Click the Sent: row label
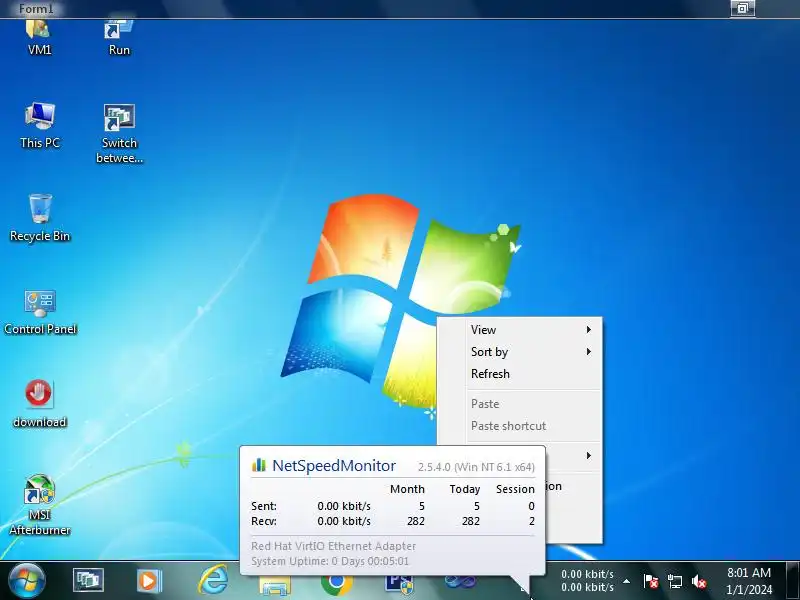The height and width of the screenshot is (600, 800). [264, 506]
